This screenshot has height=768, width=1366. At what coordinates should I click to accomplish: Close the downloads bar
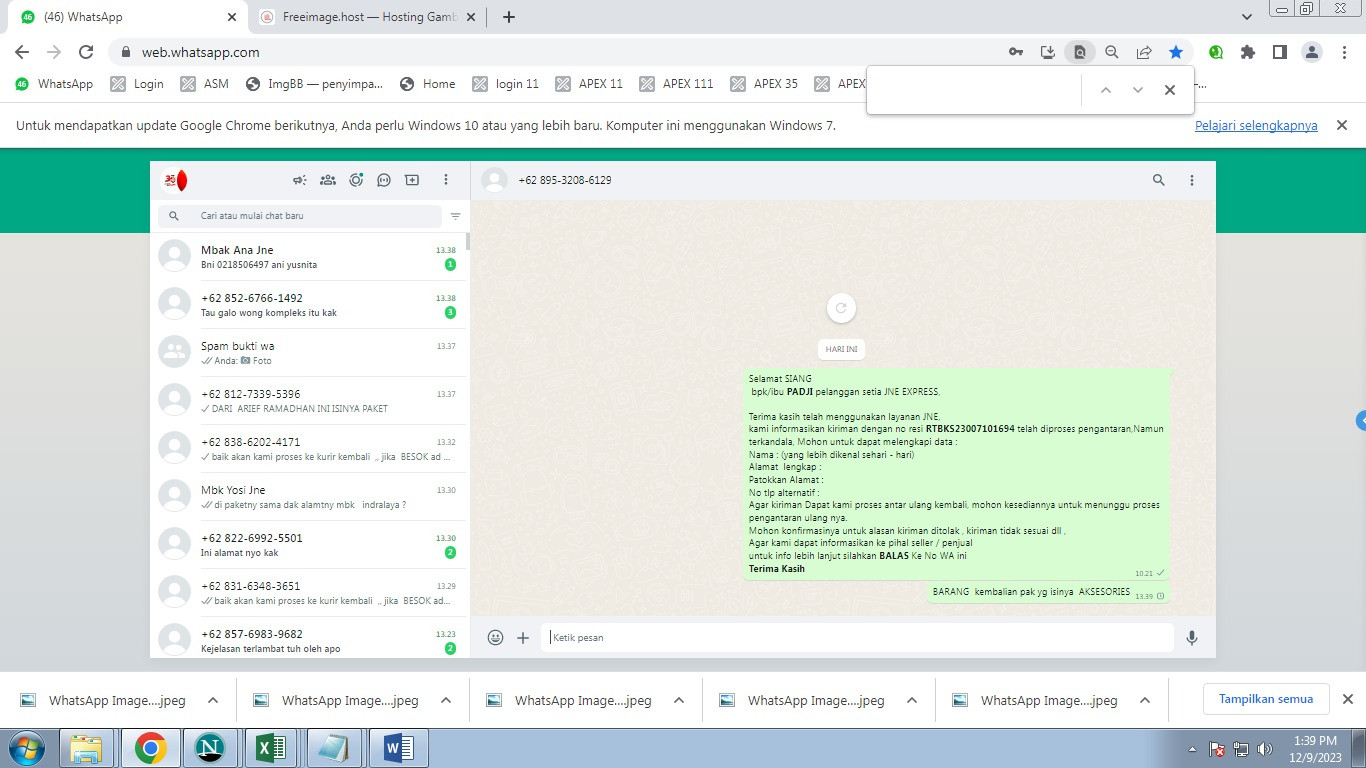point(1347,699)
